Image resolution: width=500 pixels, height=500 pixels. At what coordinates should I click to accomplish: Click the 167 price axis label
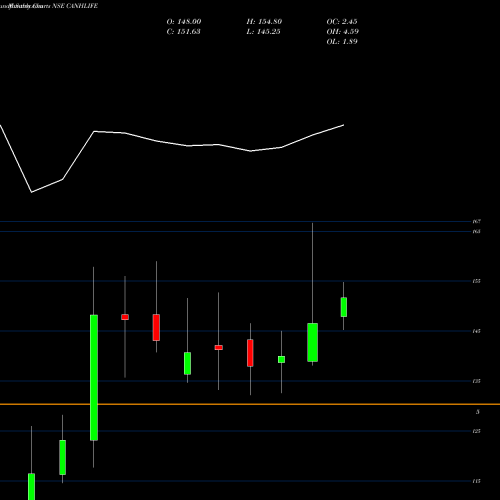476,221
